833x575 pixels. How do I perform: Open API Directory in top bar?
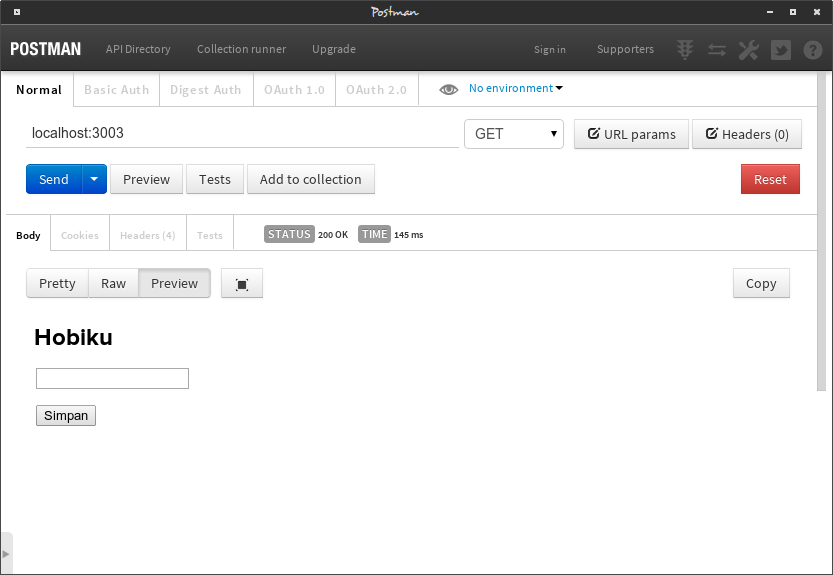(x=138, y=49)
